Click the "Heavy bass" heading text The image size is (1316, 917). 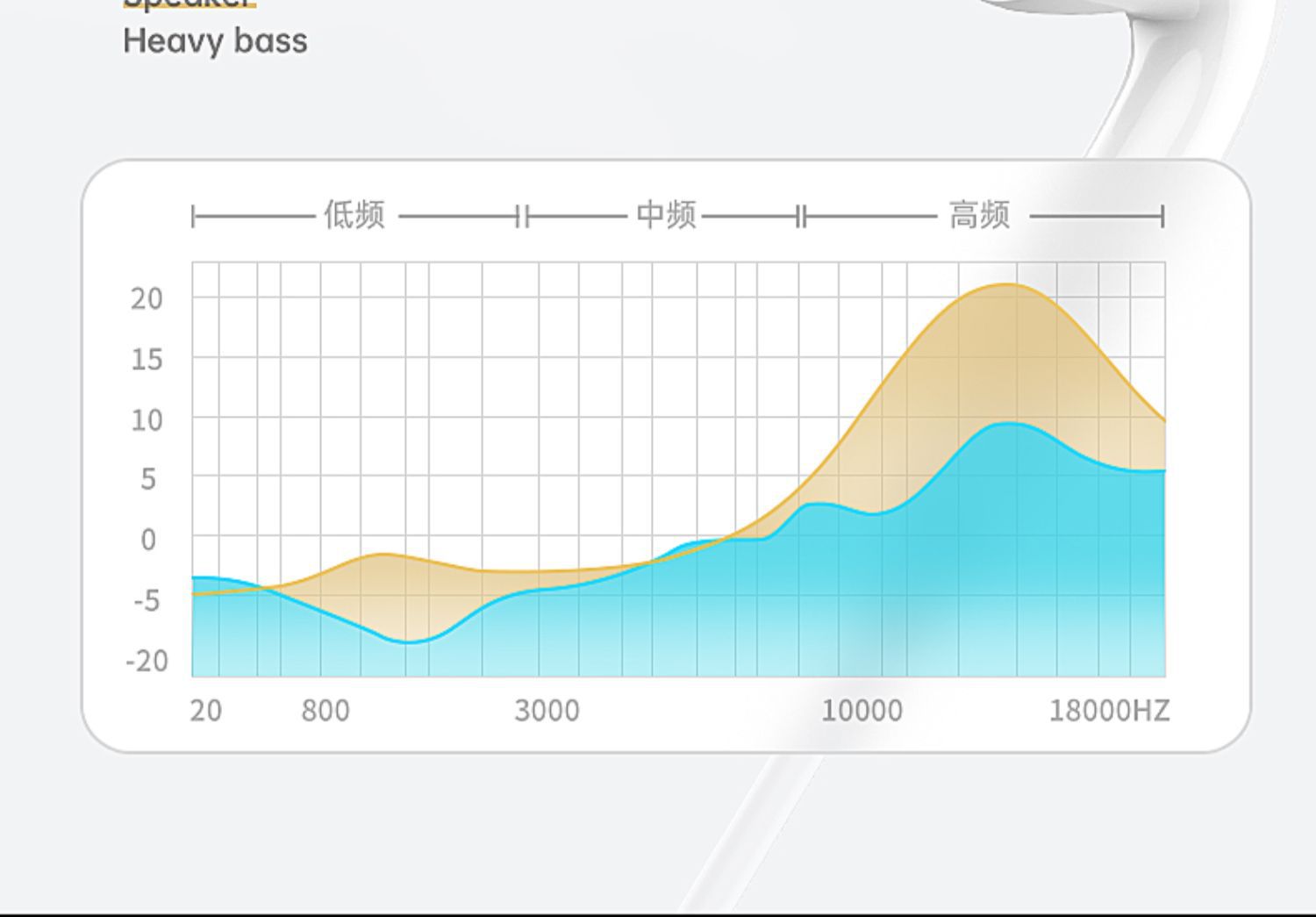point(215,41)
